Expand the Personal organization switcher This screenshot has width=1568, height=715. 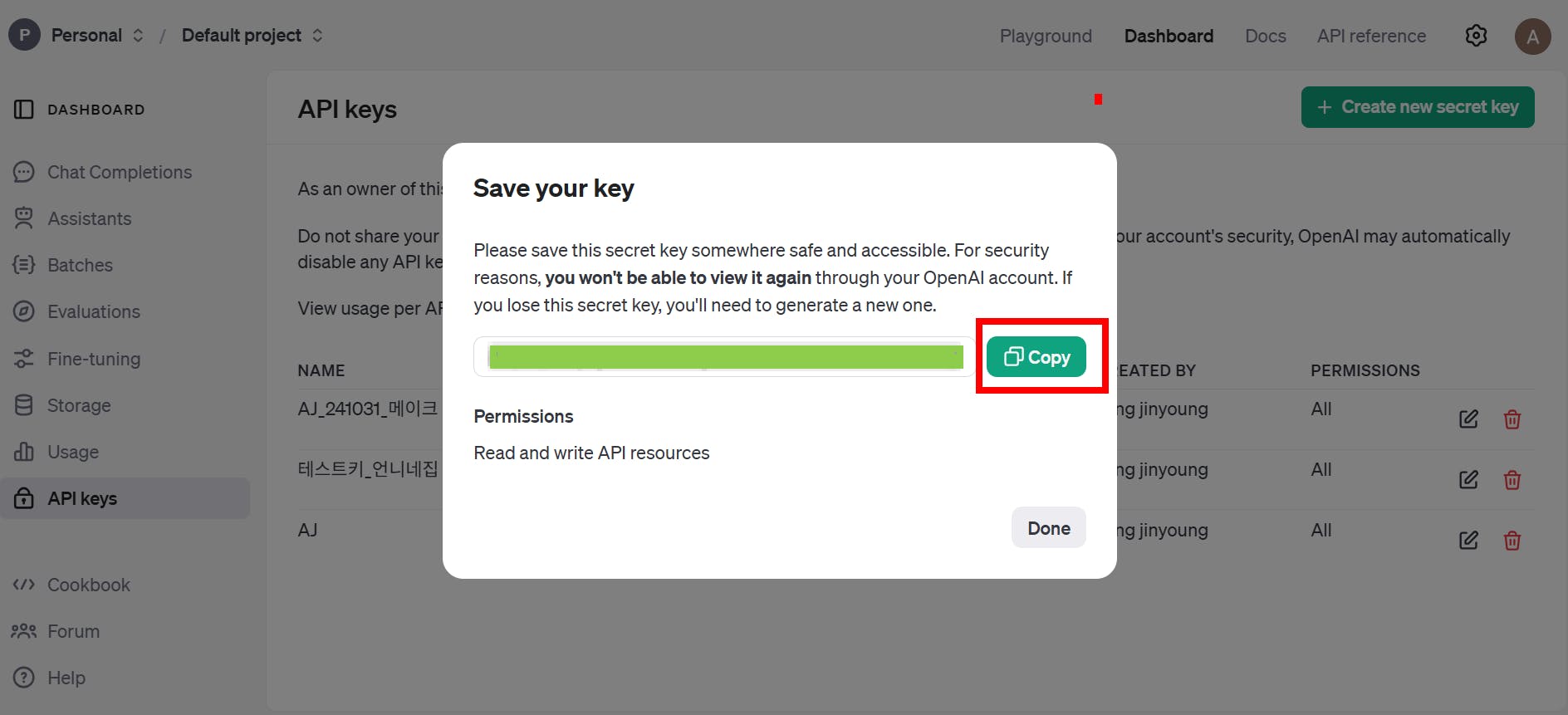point(138,35)
